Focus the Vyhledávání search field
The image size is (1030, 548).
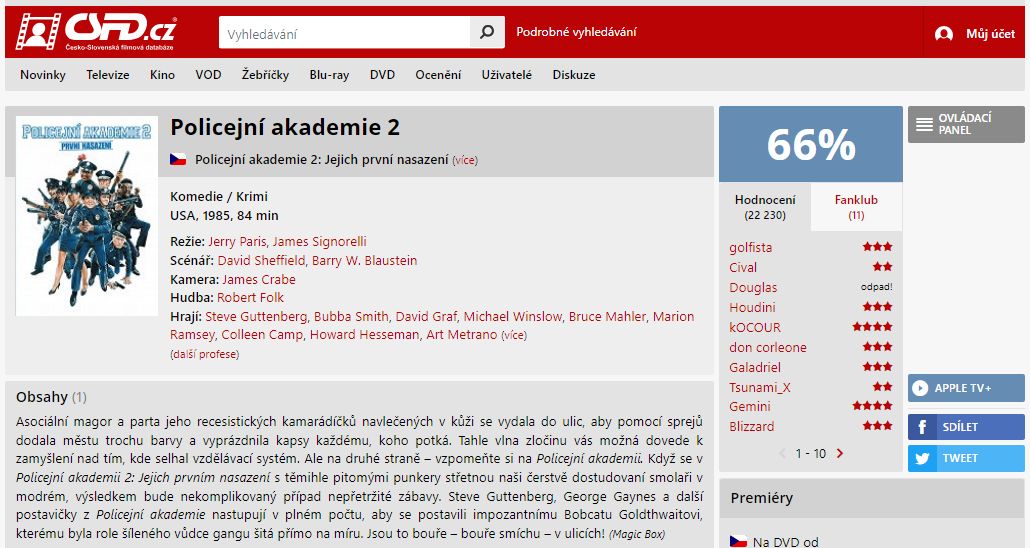point(345,32)
